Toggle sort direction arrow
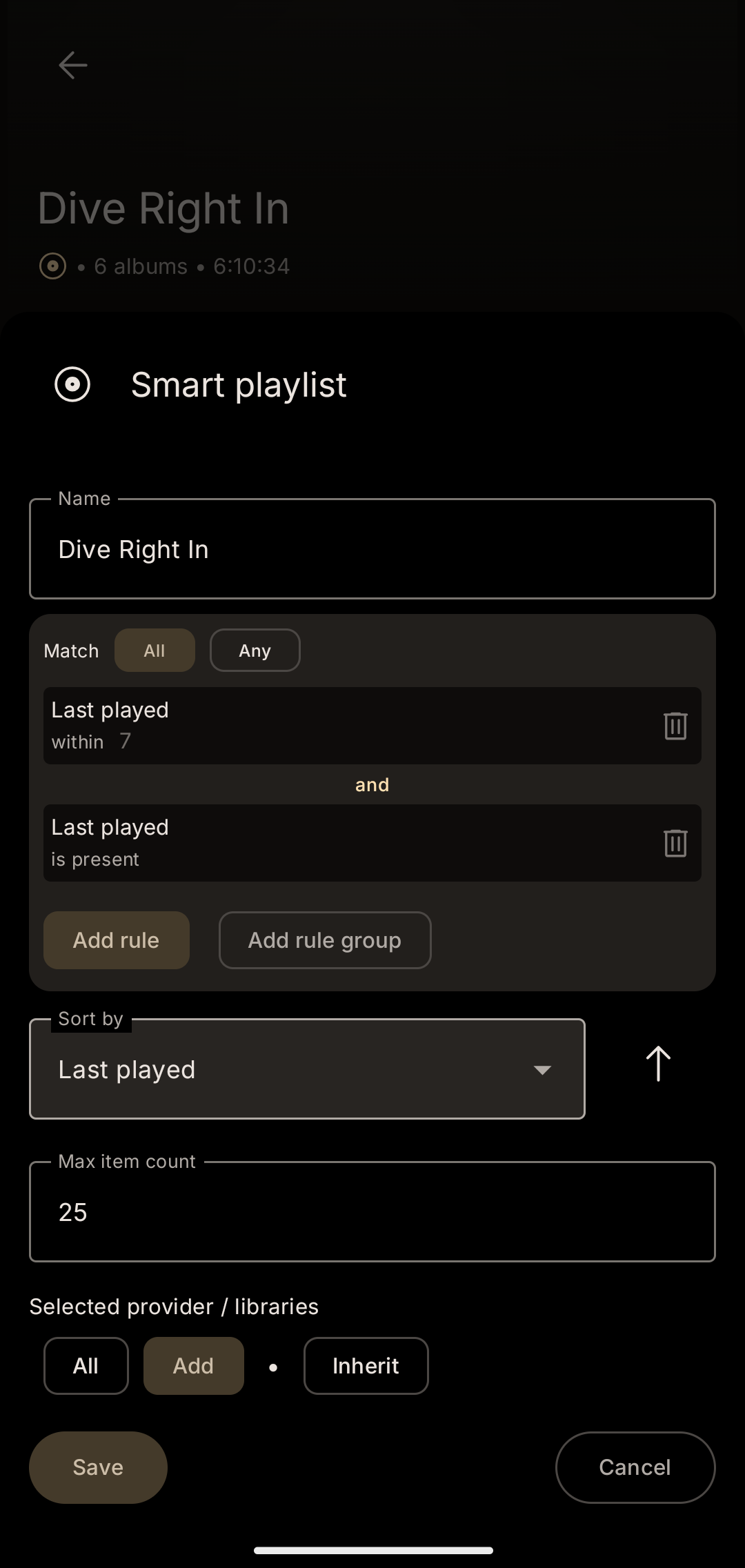 click(x=658, y=1063)
